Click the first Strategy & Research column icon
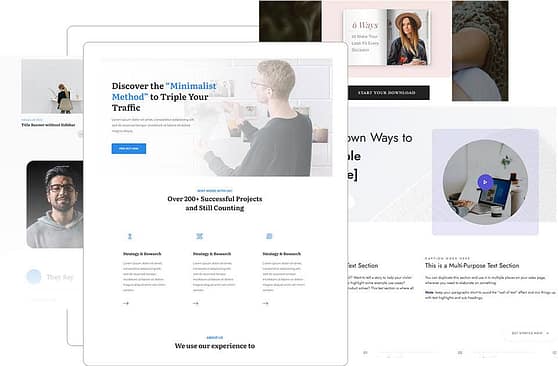This screenshot has height=366, width=558. coord(130,236)
